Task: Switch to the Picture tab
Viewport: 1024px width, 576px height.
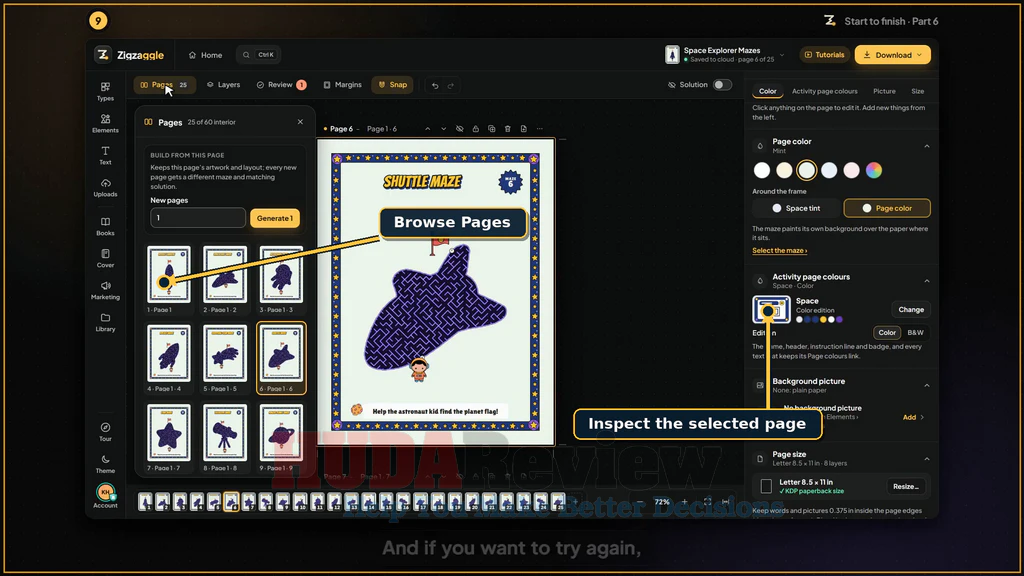Action: (x=884, y=91)
